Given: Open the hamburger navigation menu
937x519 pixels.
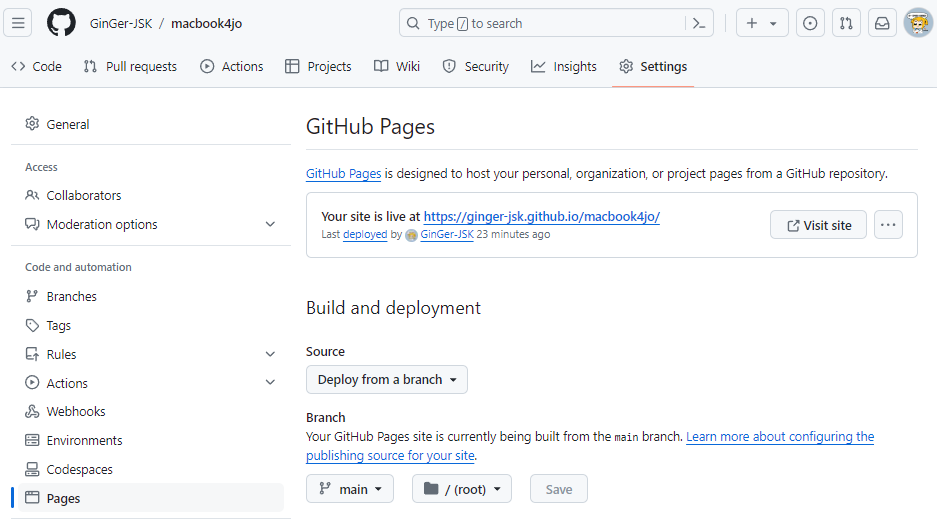Looking at the screenshot, I should (18, 23).
